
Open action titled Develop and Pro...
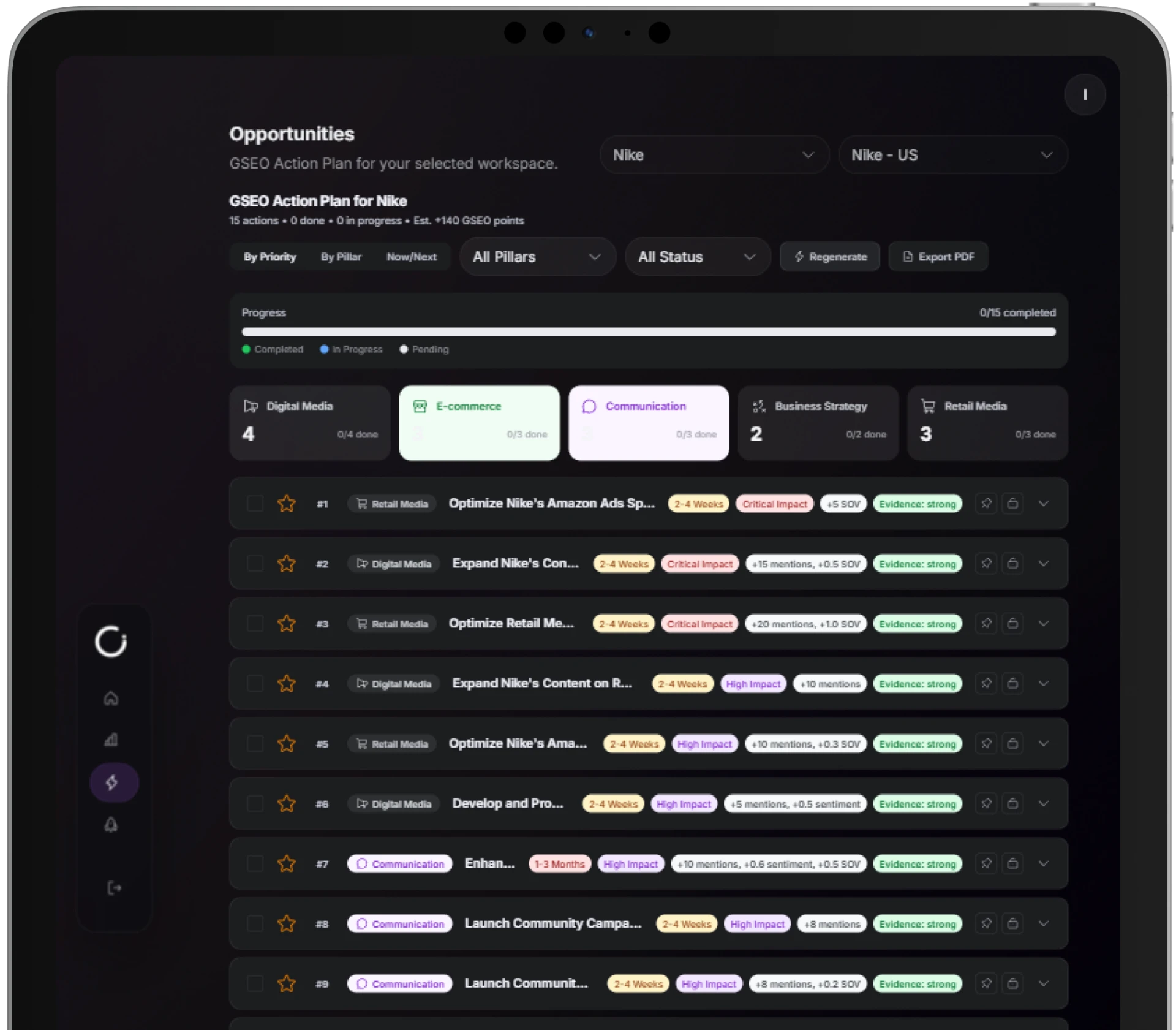pyautogui.click(x=508, y=803)
